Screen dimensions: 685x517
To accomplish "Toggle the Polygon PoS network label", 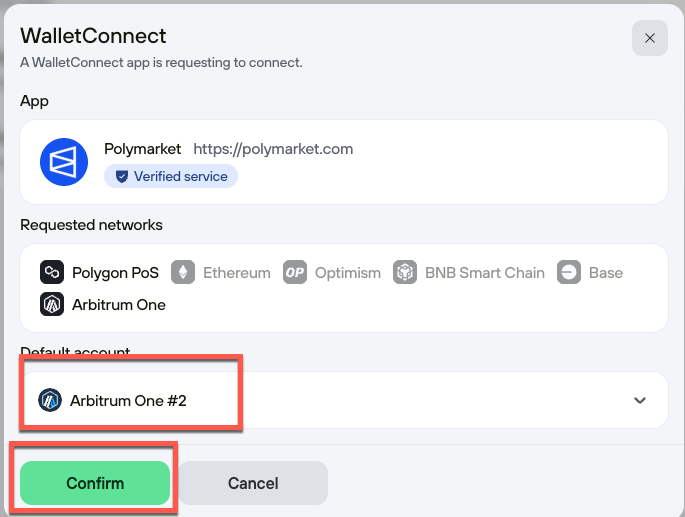I will click(x=115, y=273).
